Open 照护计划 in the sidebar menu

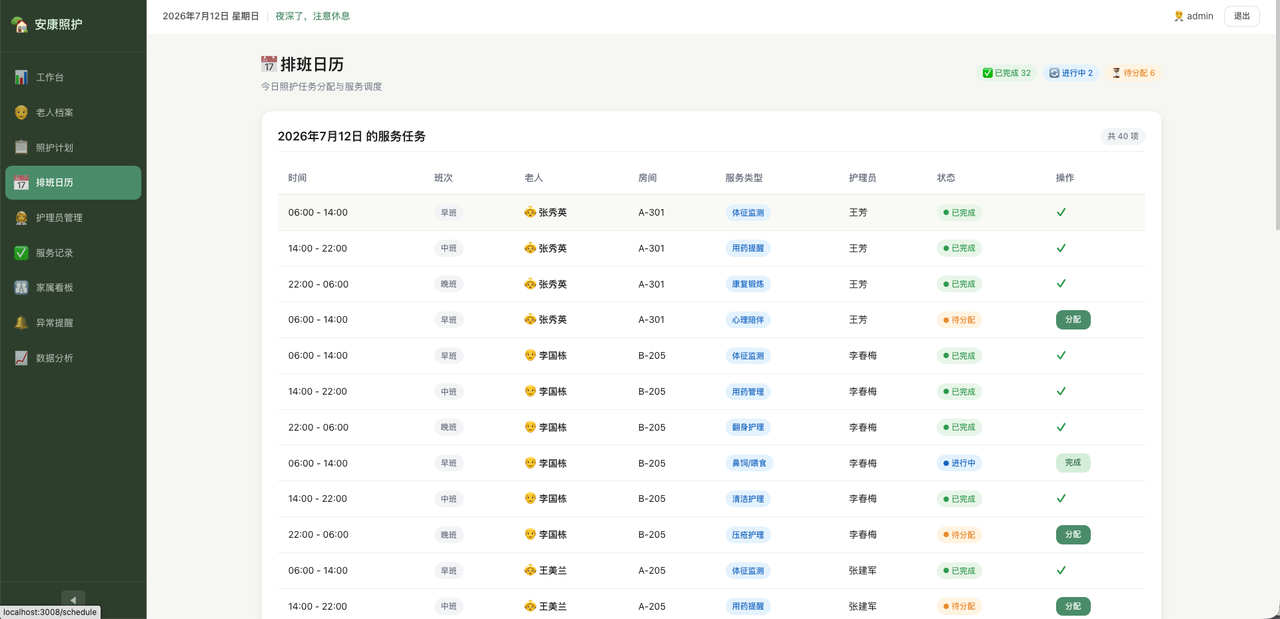click(73, 147)
